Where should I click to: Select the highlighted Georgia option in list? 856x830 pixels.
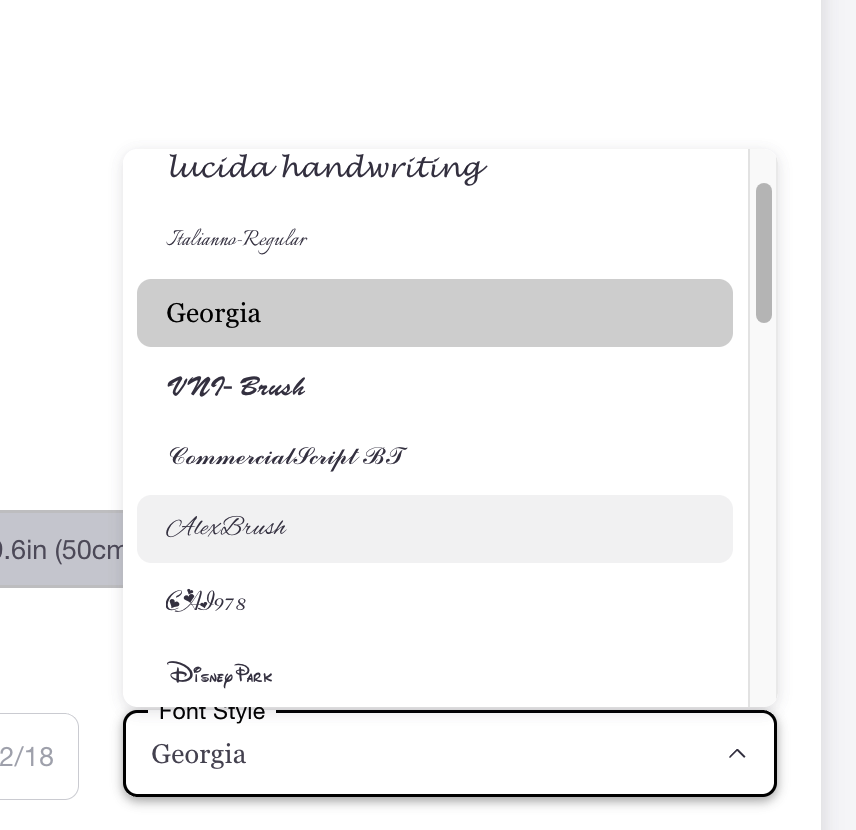pos(434,313)
